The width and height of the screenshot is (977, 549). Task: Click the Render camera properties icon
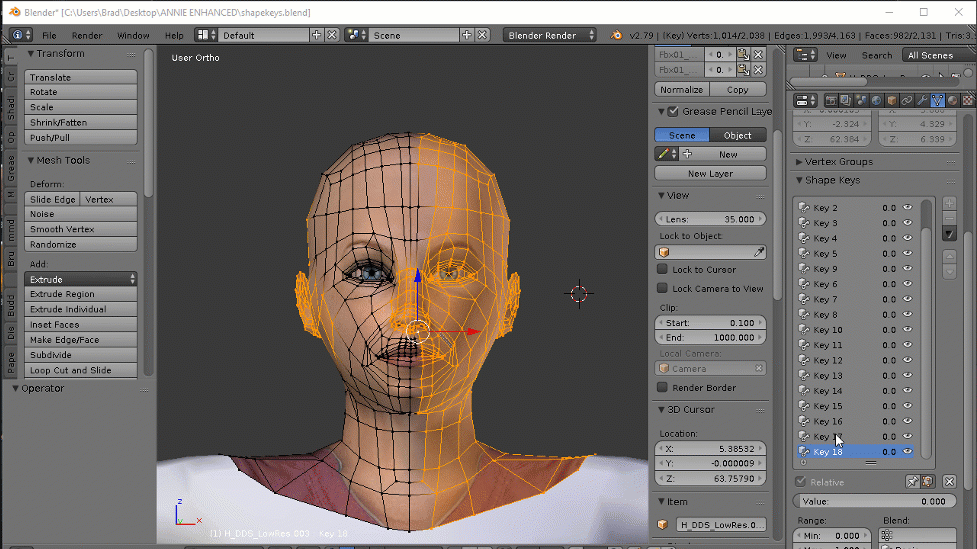point(829,100)
